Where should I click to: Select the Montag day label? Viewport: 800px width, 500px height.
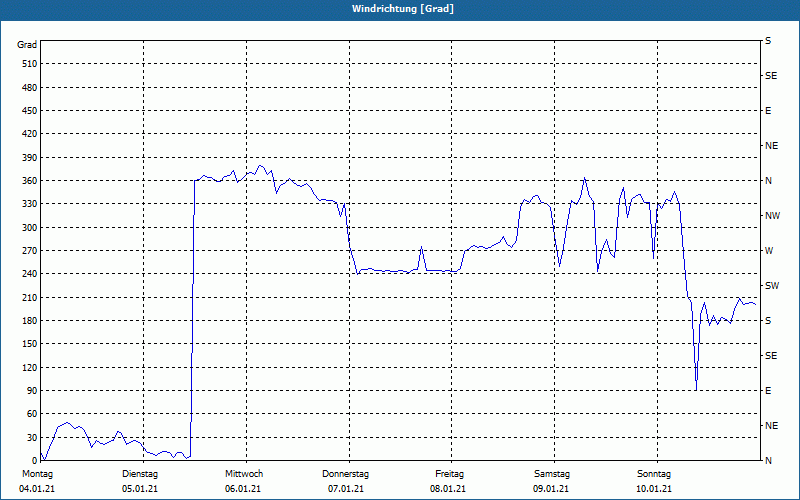37,474
